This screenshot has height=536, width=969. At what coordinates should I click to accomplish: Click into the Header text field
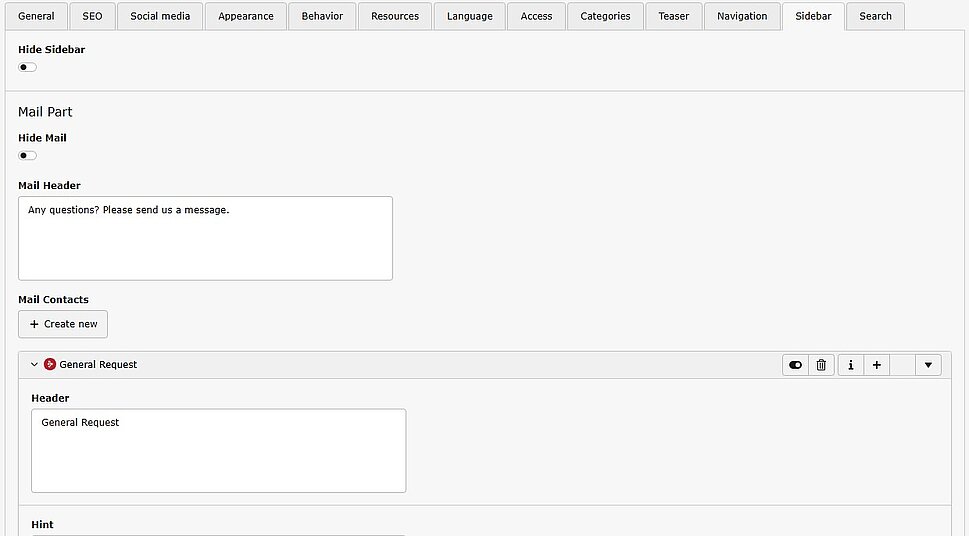pos(218,450)
